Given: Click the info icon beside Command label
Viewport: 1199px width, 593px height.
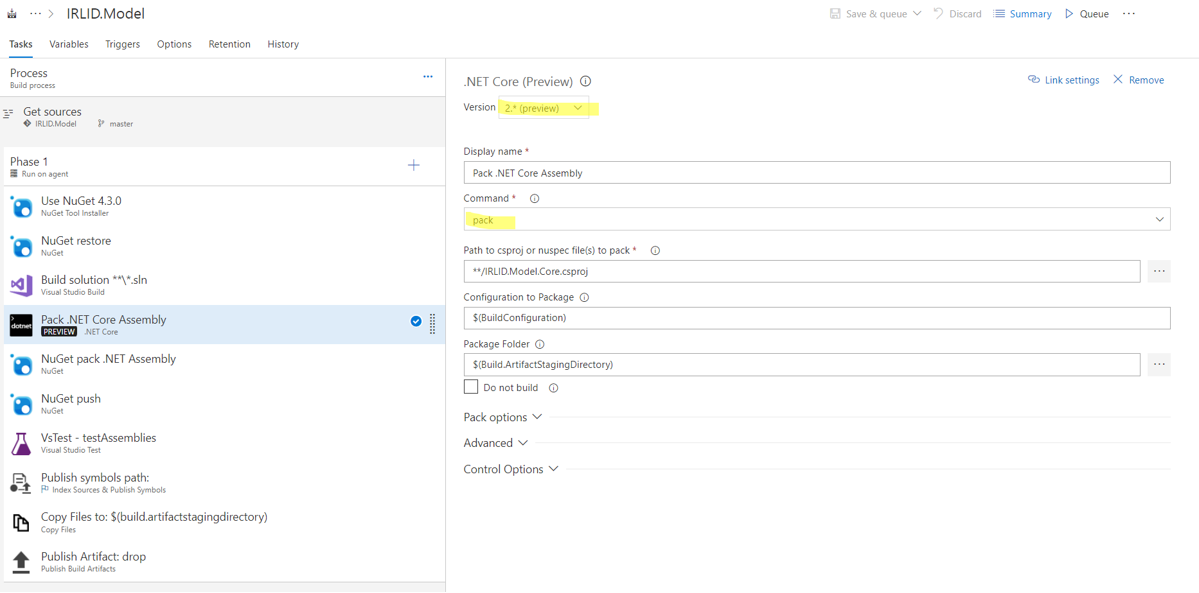Looking at the screenshot, I should pyautogui.click(x=535, y=199).
